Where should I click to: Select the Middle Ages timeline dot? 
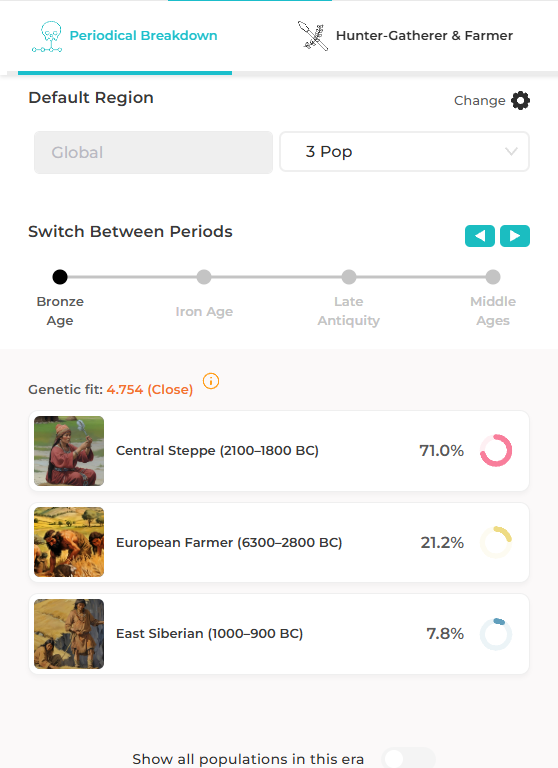493,277
